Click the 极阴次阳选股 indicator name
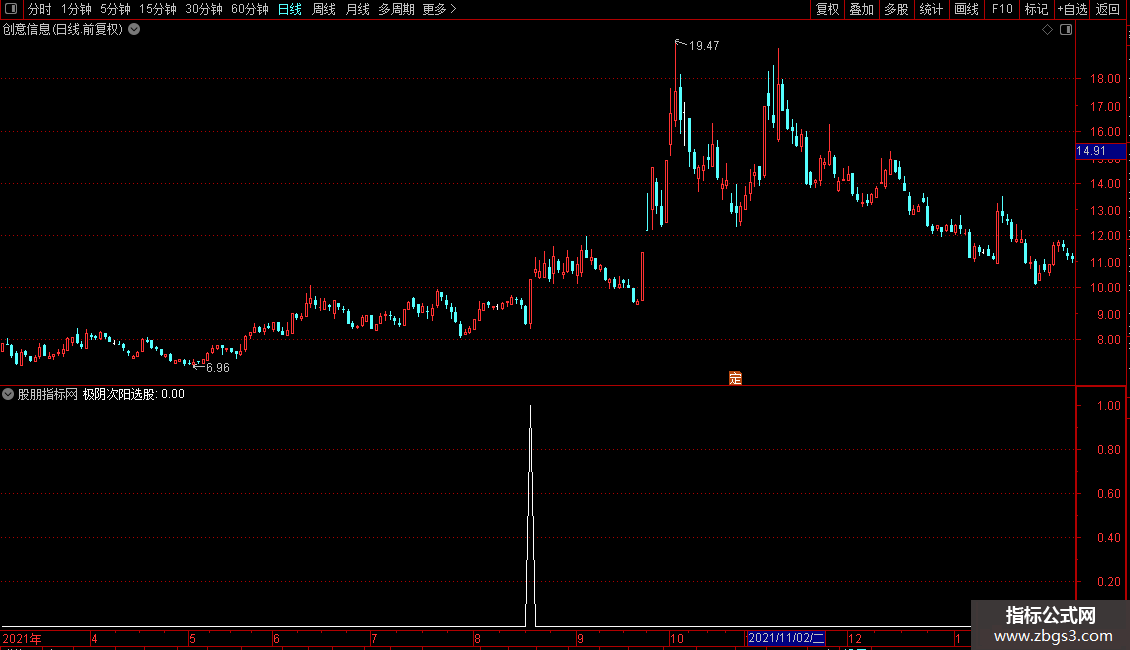The width and height of the screenshot is (1130, 650). tap(118, 394)
